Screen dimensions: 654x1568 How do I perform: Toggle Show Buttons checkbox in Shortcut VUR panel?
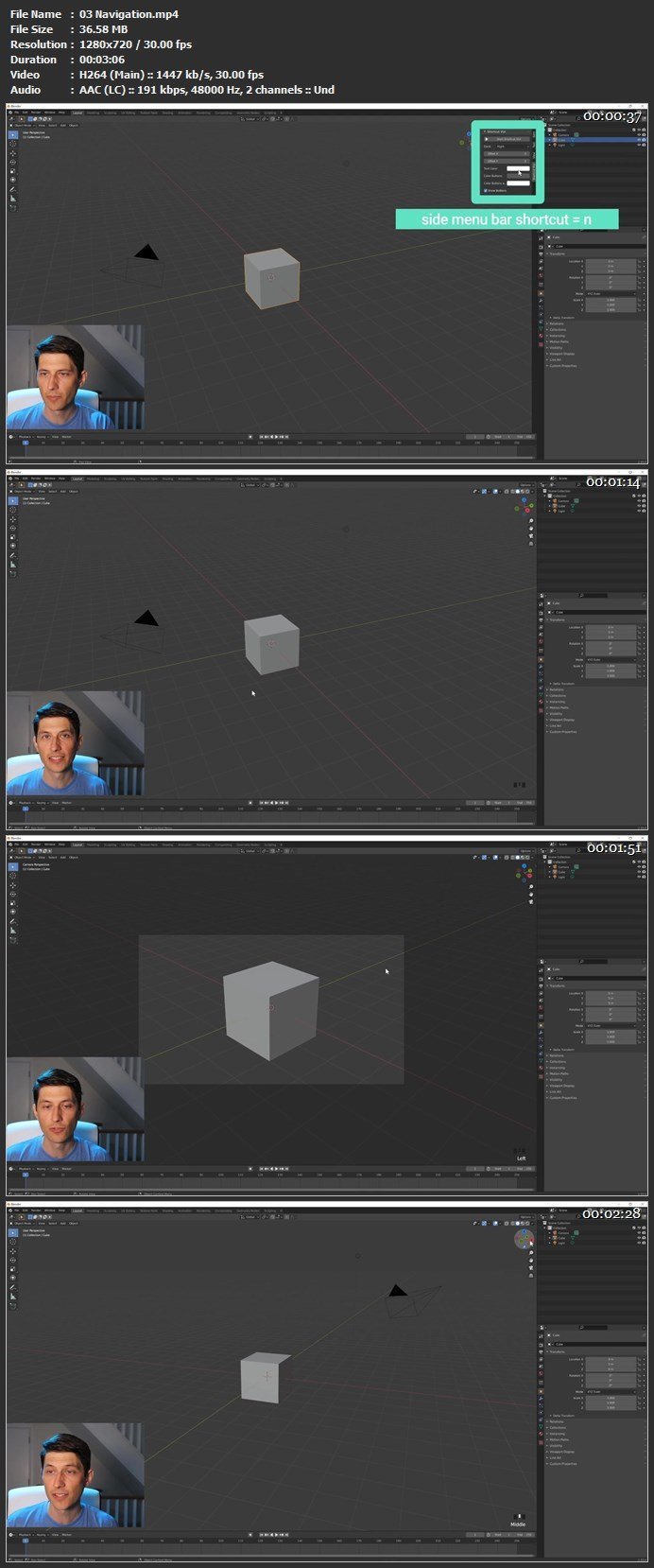[x=486, y=191]
